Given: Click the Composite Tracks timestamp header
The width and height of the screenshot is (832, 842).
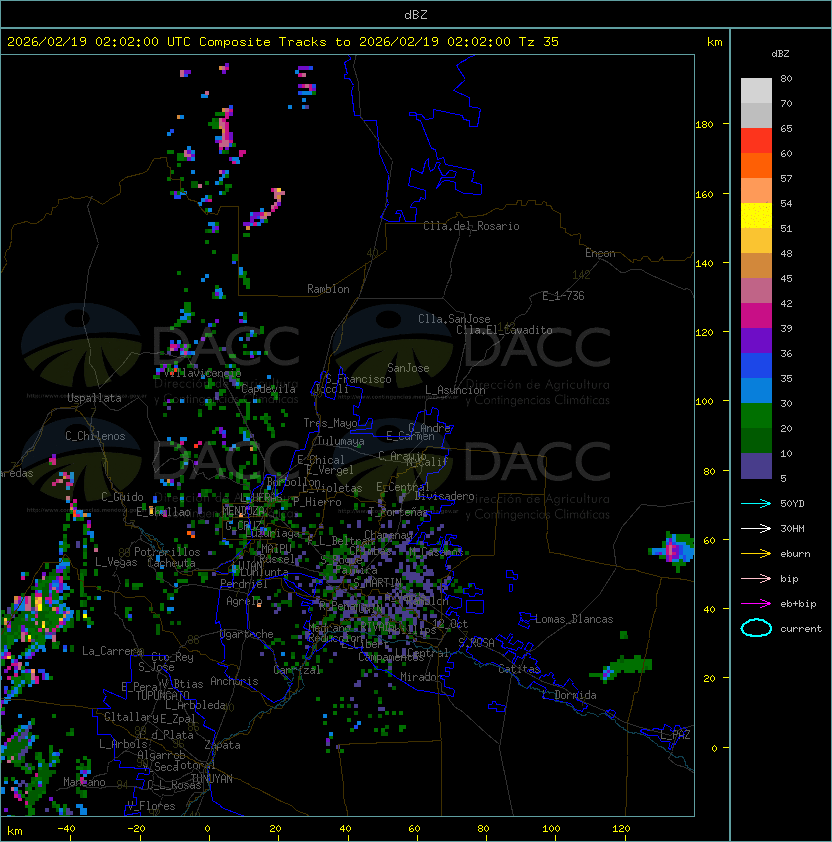Looking at the screenshot, I should (x=283, y=42).
